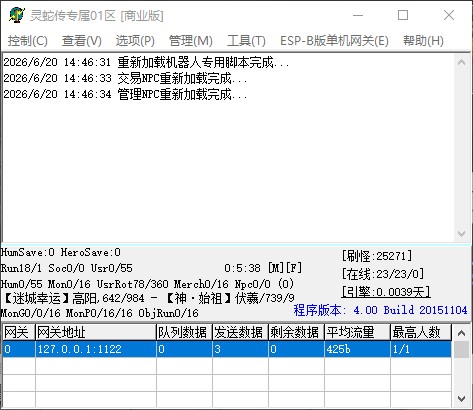The height and width of the screenshot is (410, 473).
Task: Close the 灵蛇传专属01区 window
Action: (x=449, y=15)
